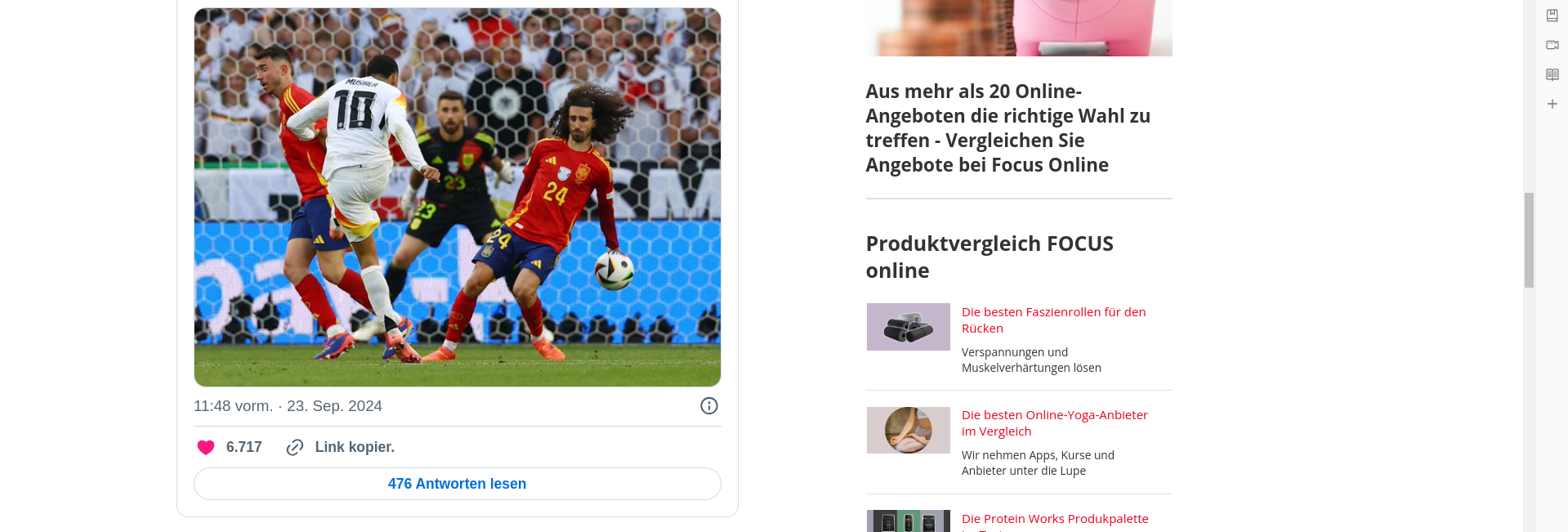Click the Online-Yoga massage thumbnail
Image resolution: width=1568 pixels, height=532 pixels.
pyautogui.click(x=909, y=430)
